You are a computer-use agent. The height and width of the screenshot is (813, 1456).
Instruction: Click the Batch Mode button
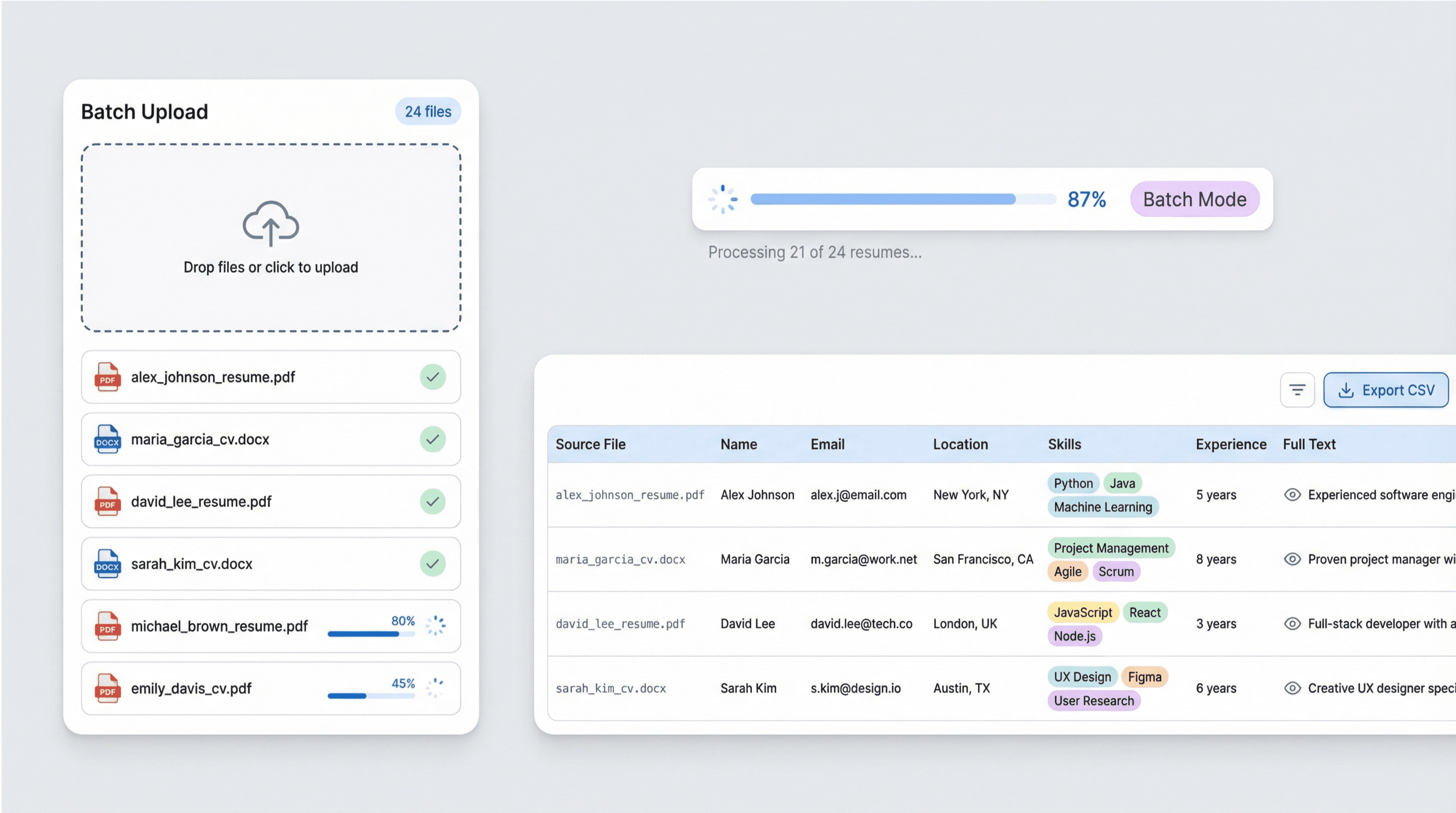click(x=1195, y=199)
